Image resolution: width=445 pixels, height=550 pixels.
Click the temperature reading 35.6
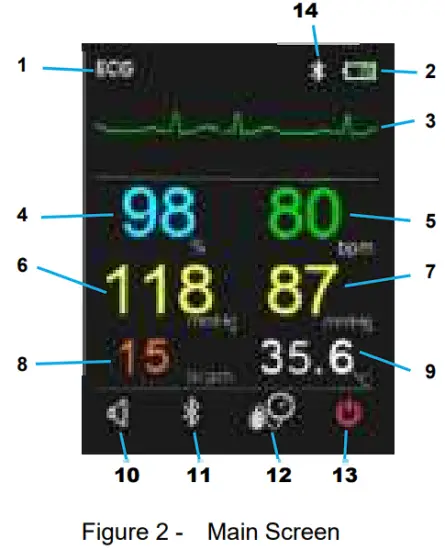coord(308,357)
